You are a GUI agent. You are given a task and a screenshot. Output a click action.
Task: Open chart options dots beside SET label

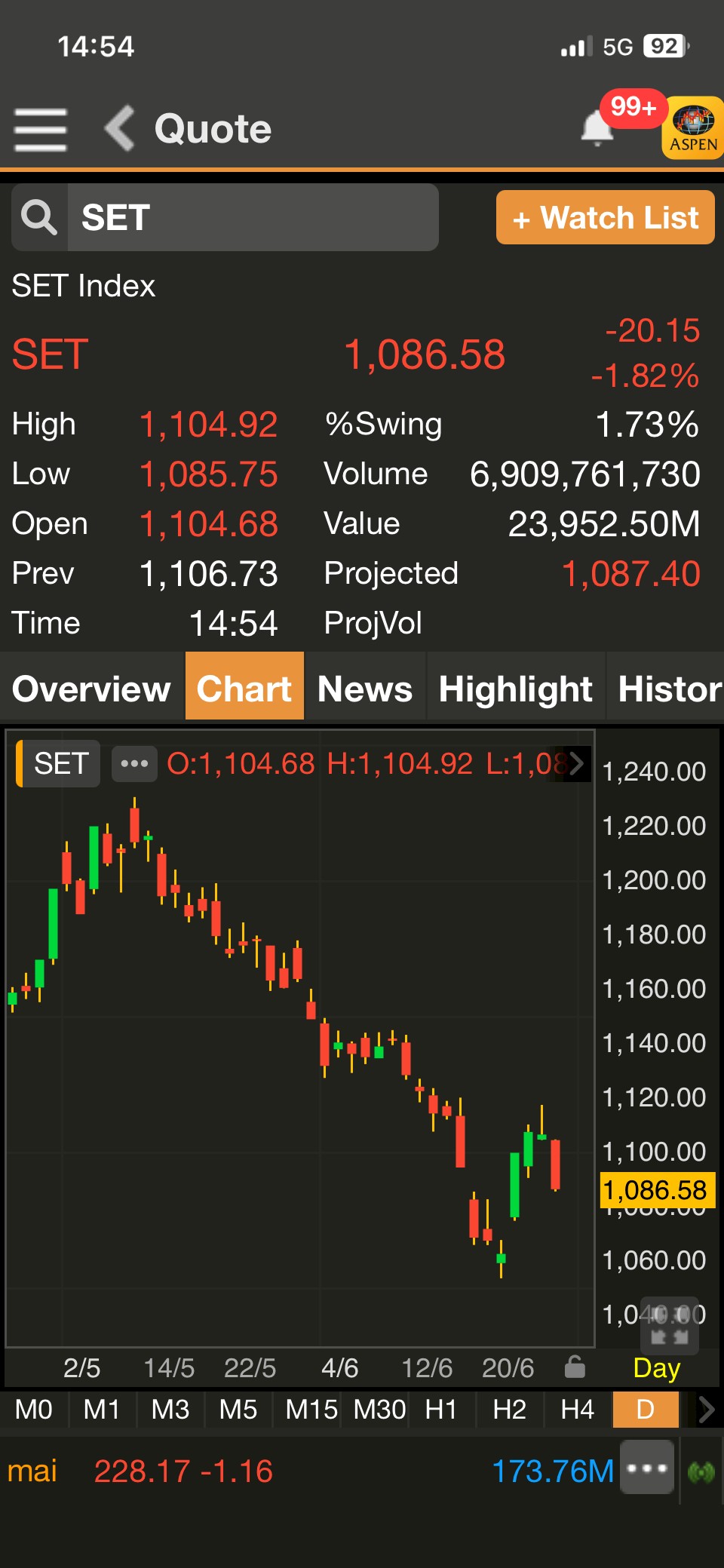tap(134, 763)
